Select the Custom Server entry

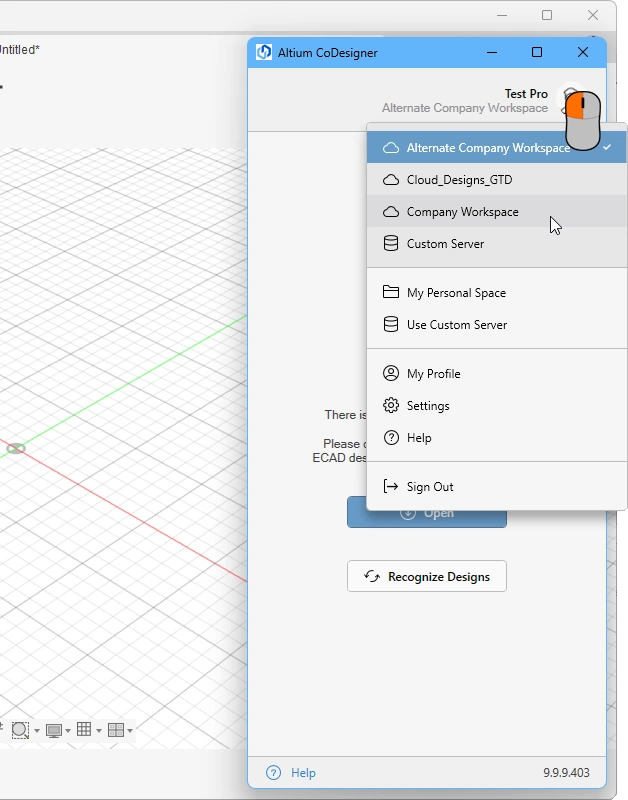pyautogui.click(x=496, y=244)
